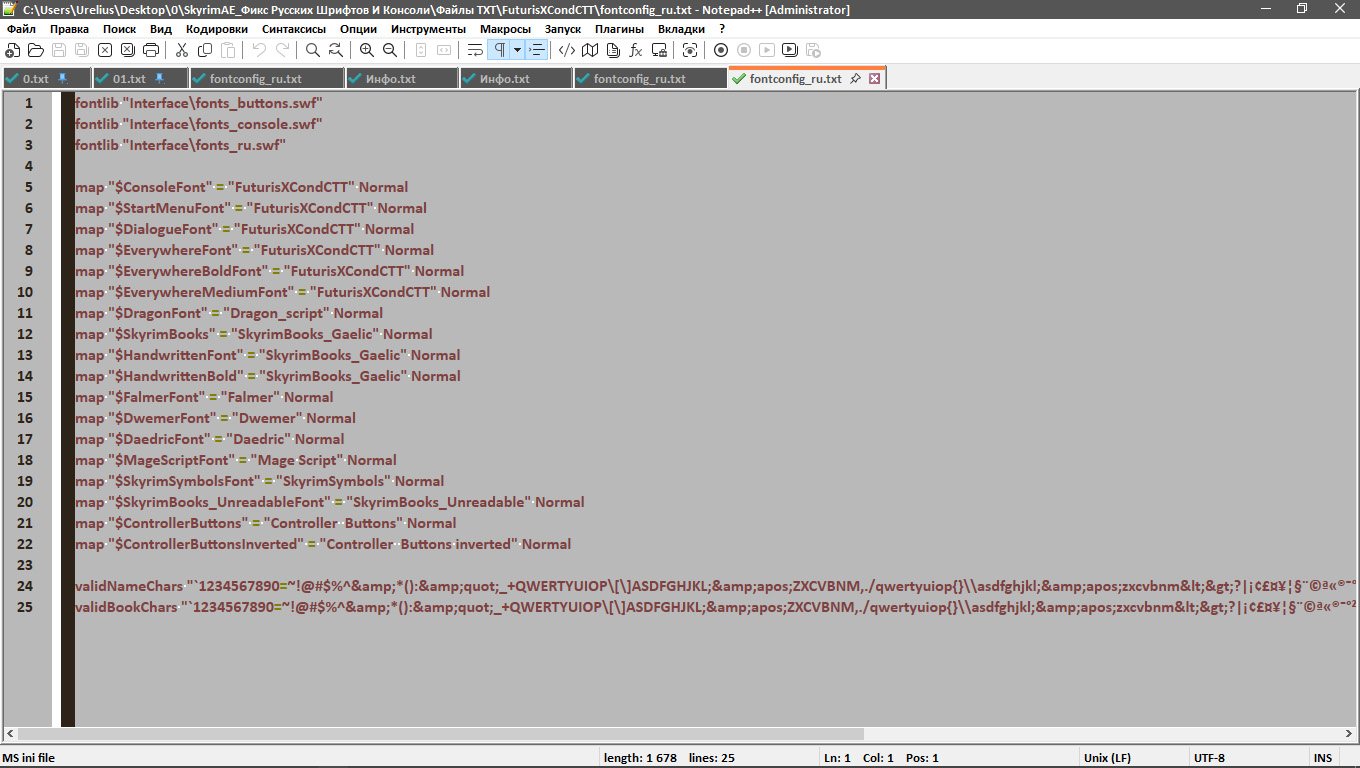This screenshot has height=768, width=1360.
Task: Toggle the indent guide button
Action: point(538,50)
